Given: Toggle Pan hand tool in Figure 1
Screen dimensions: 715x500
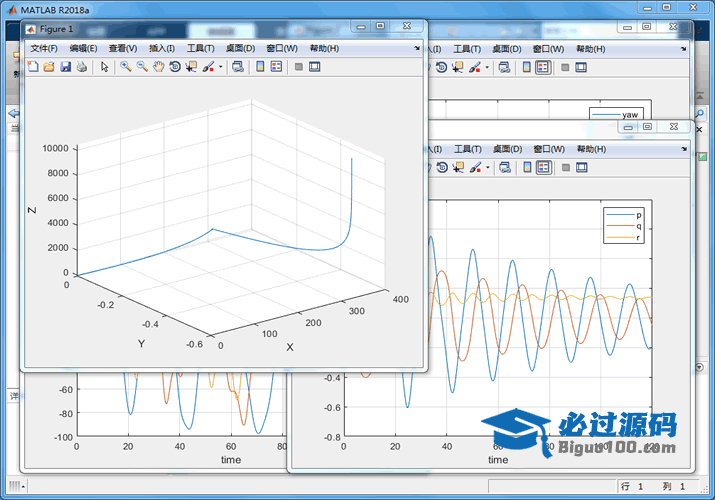Looking at the screenshot, I should click(158, 67).
